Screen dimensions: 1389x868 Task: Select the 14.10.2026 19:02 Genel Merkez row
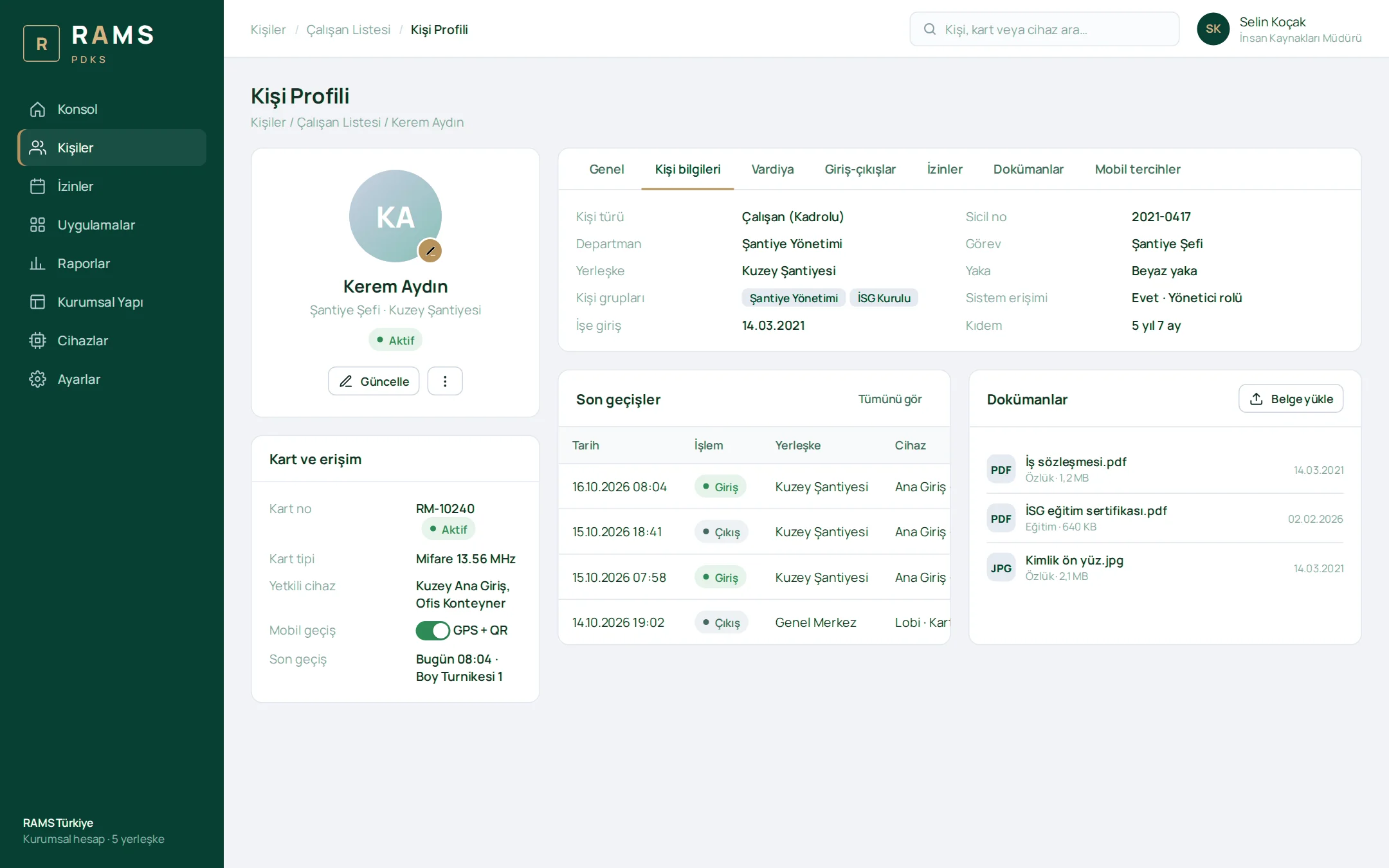point(754,622)
